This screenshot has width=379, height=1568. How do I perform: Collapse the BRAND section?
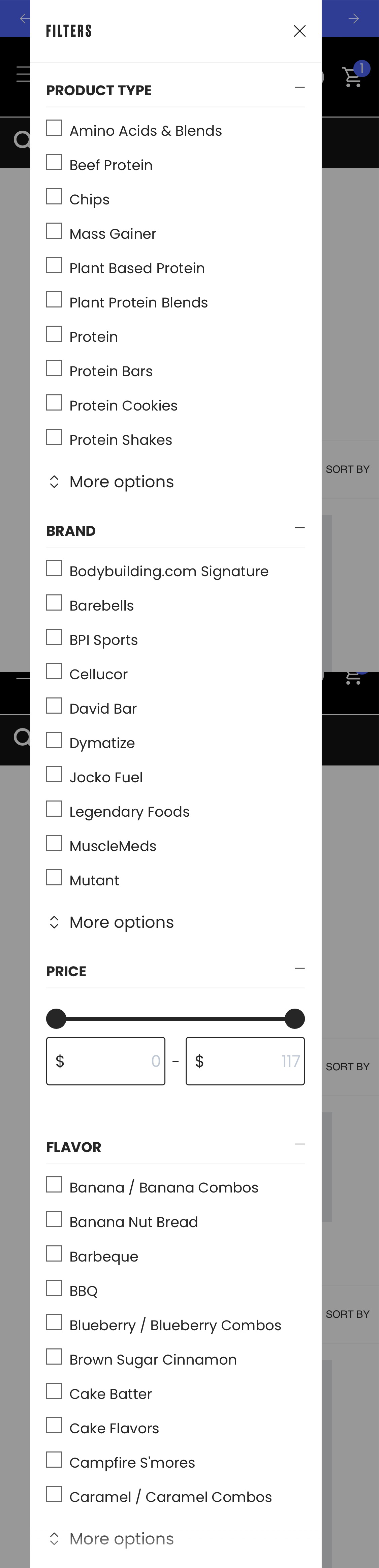(299, 527)
